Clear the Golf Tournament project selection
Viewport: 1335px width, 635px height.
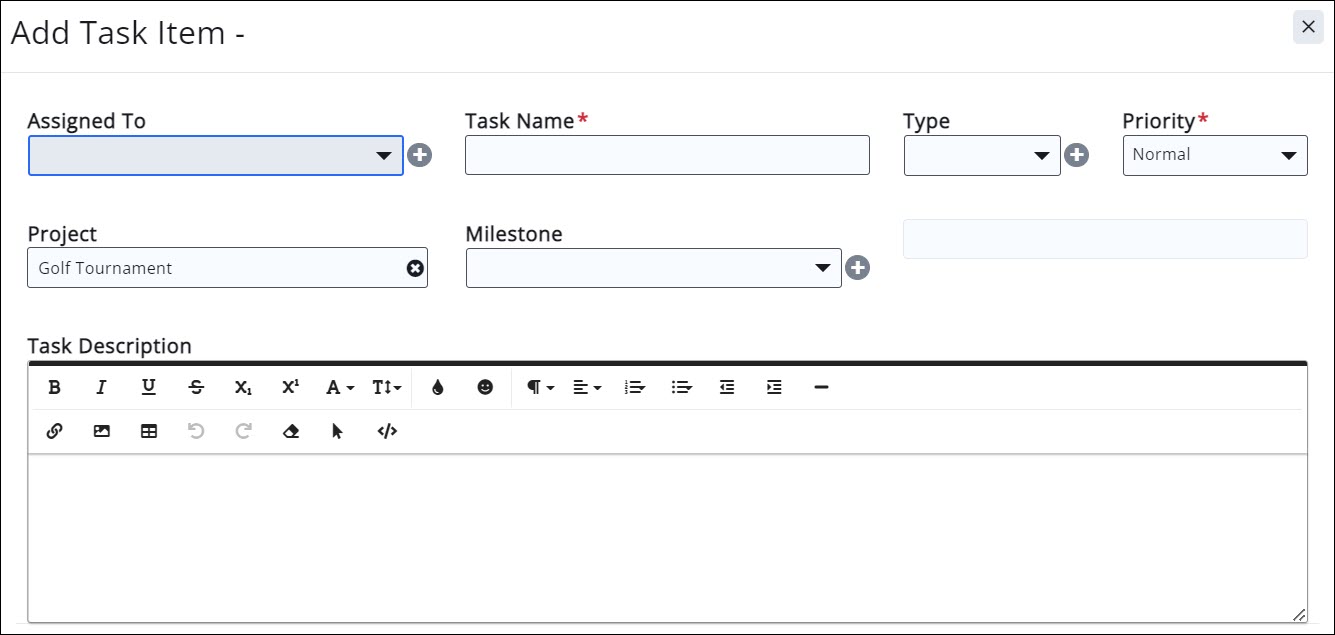coord(415,268)
